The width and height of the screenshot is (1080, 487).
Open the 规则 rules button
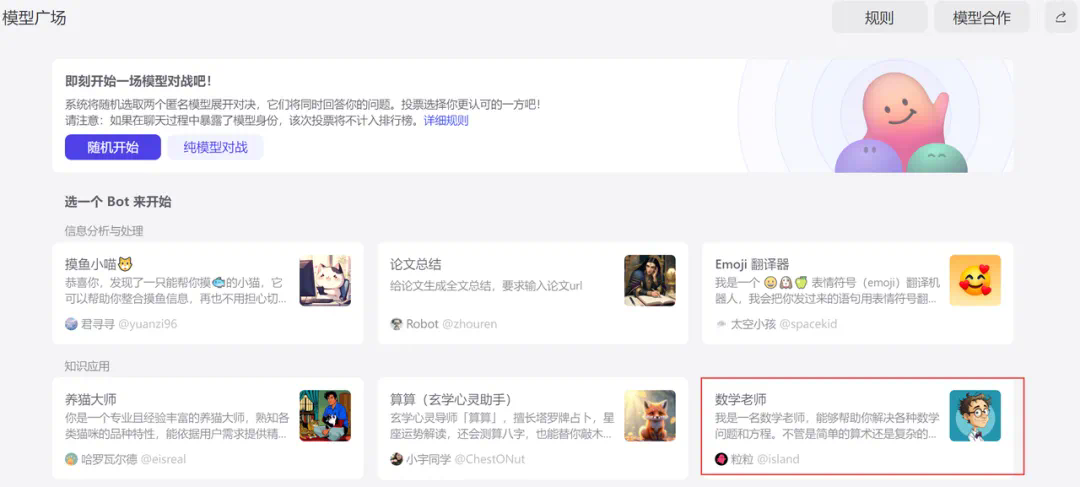point(879,17)
